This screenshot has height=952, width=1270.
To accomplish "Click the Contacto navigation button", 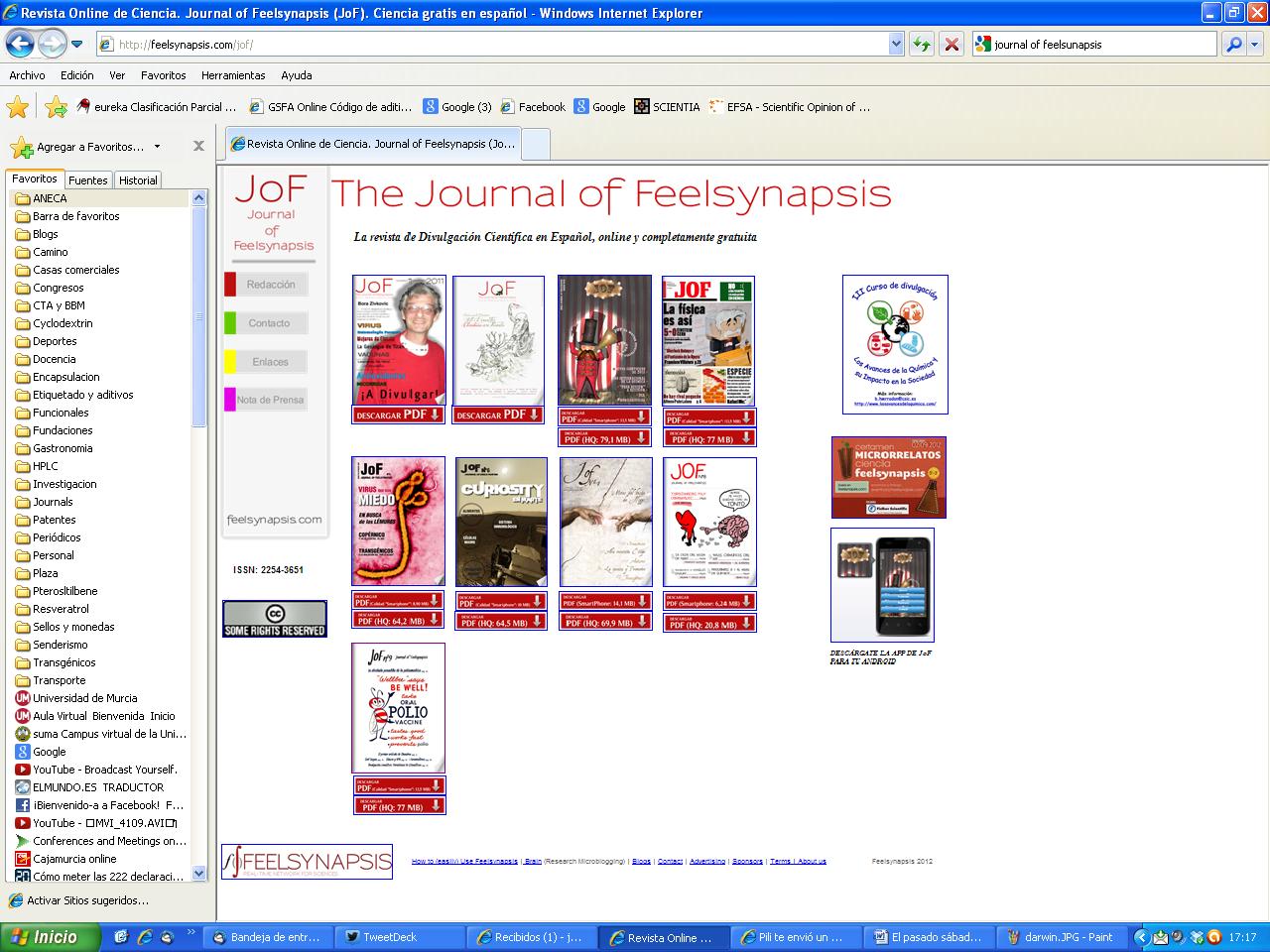I will 269,323.
